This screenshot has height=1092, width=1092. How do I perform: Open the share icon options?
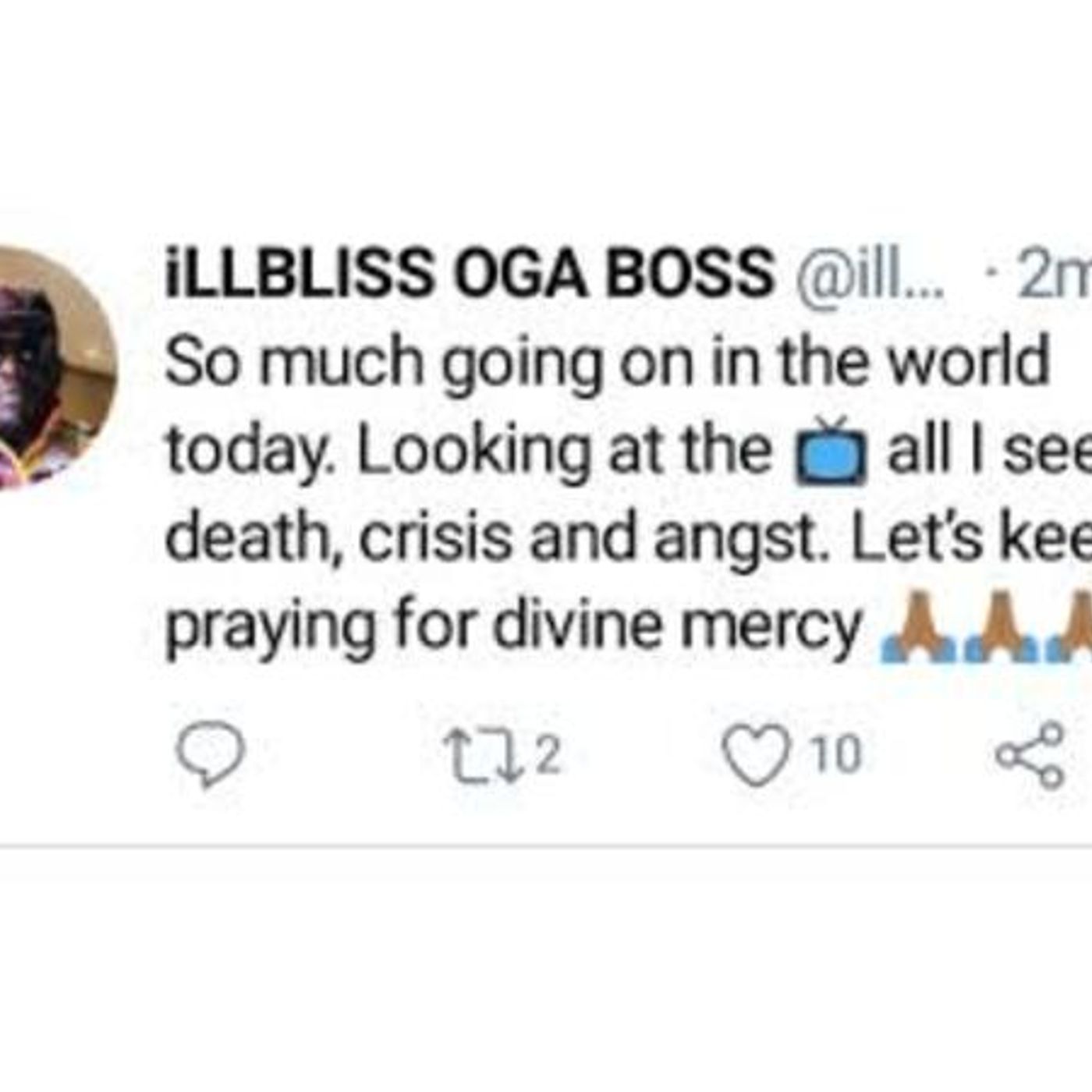tap(1030, 756)
